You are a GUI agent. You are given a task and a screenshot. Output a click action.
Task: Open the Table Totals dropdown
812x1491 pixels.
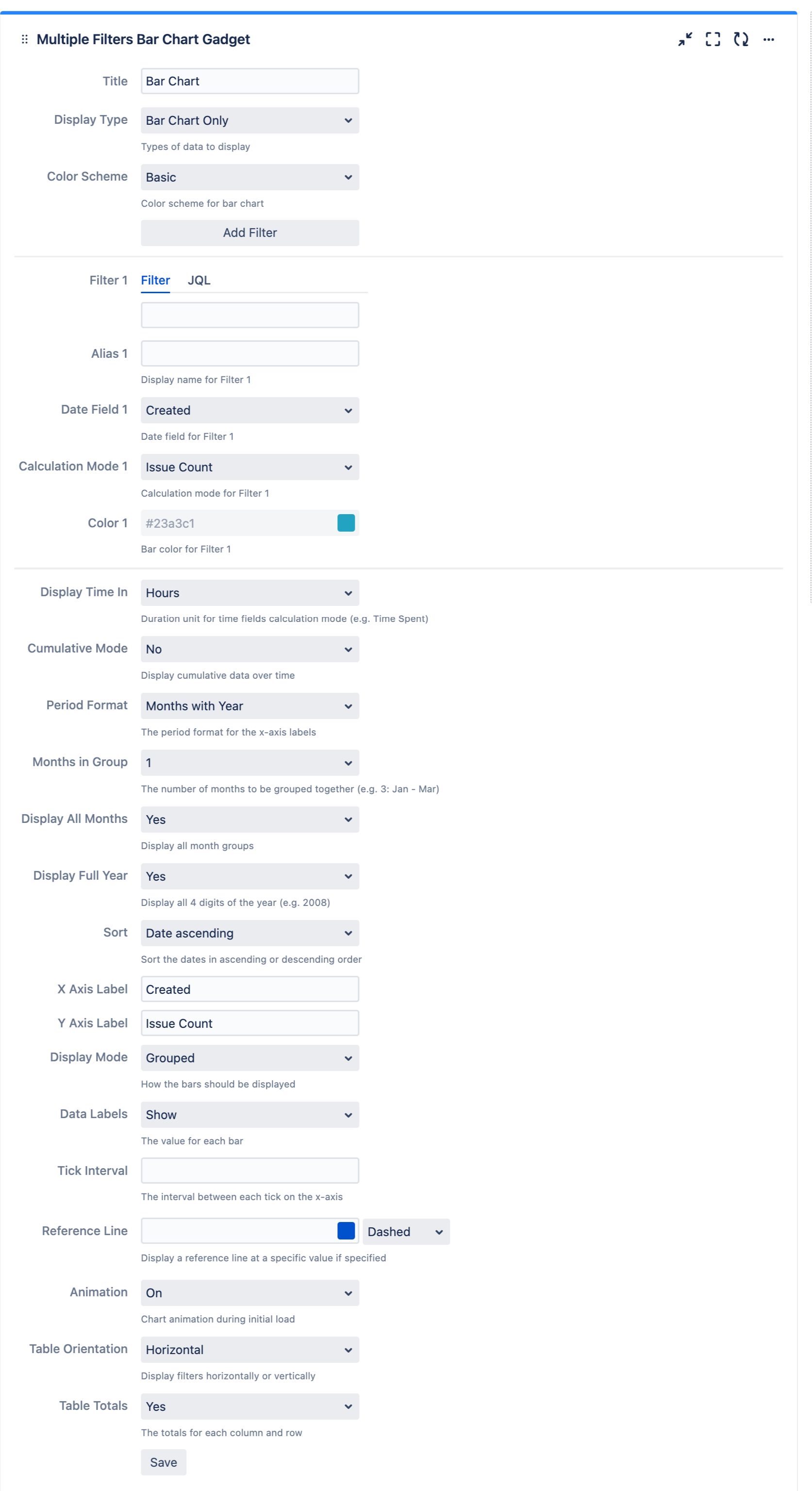(x=249, y=1406)
